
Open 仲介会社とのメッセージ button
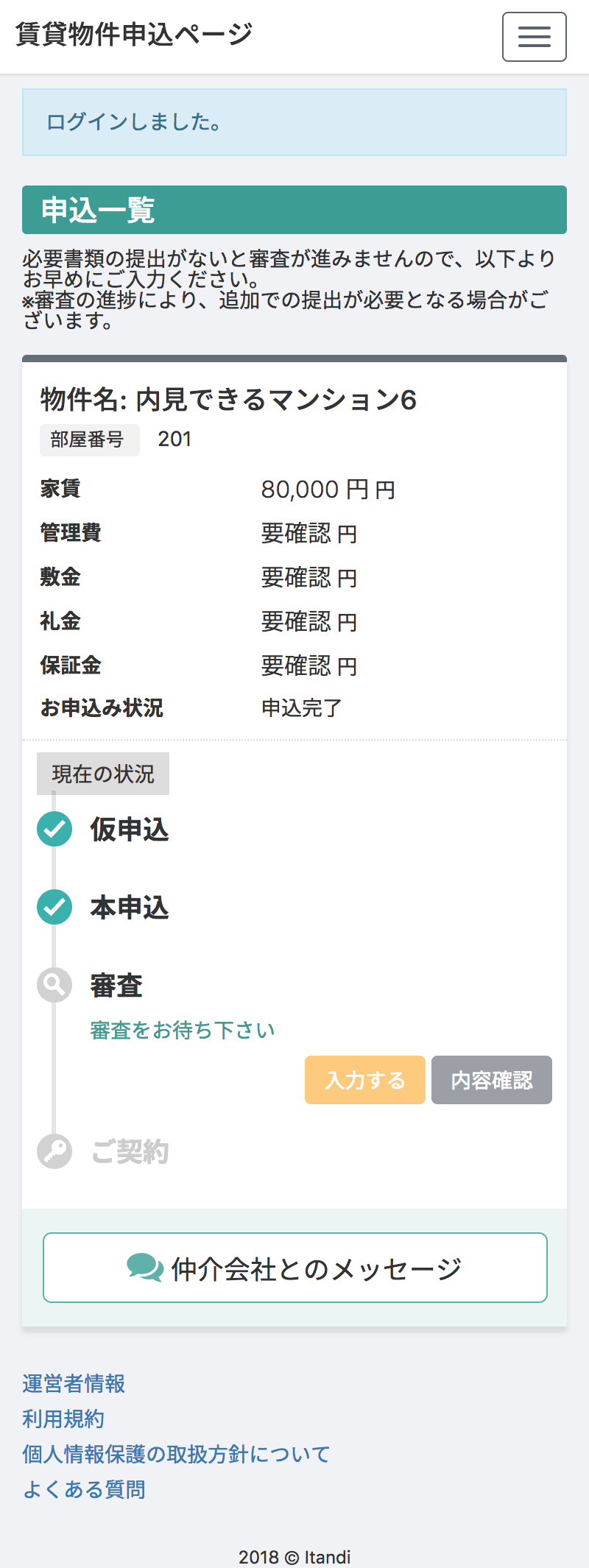pos(294,1268)
